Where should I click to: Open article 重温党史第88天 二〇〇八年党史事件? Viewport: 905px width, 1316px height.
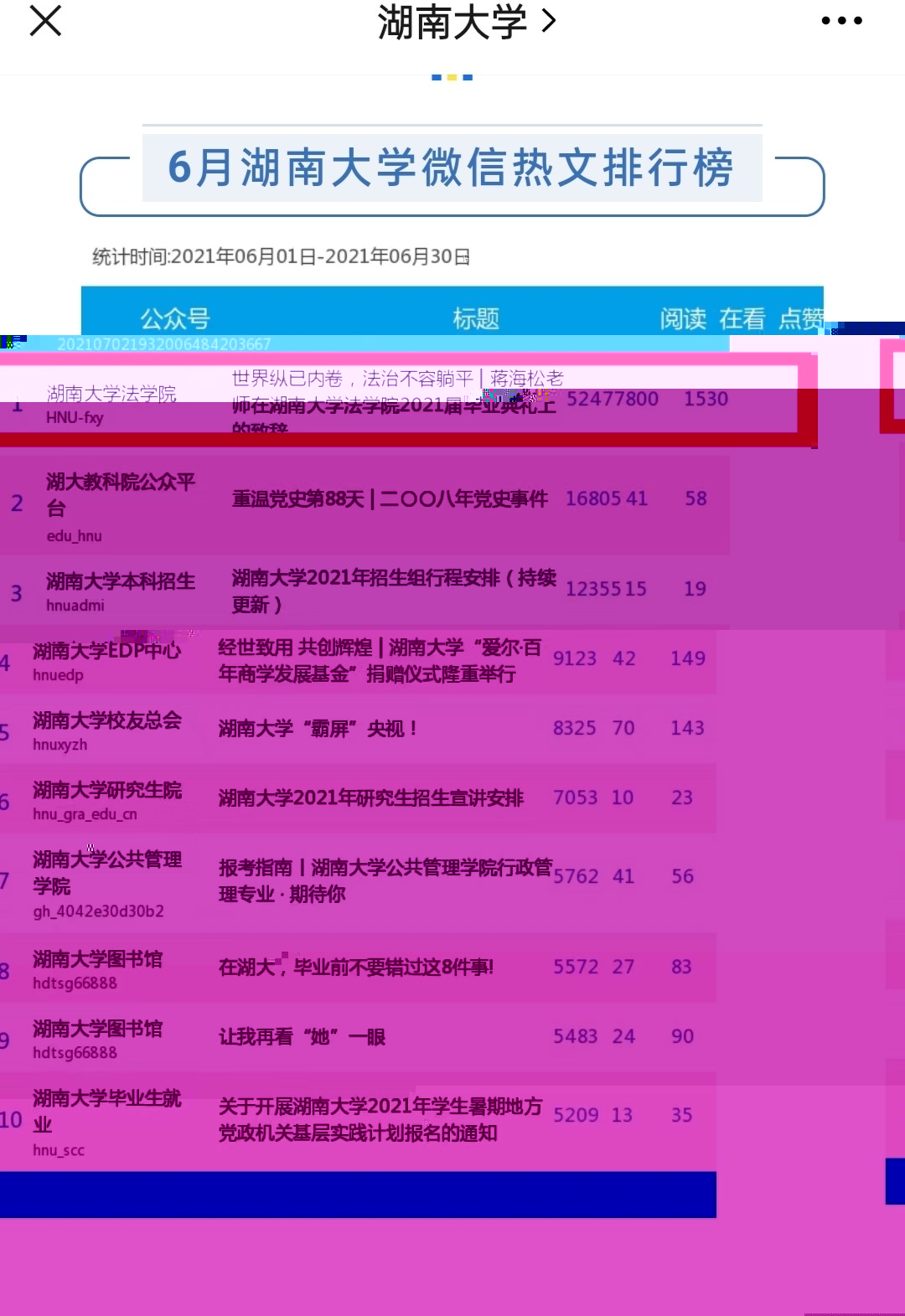pos(390,499)
